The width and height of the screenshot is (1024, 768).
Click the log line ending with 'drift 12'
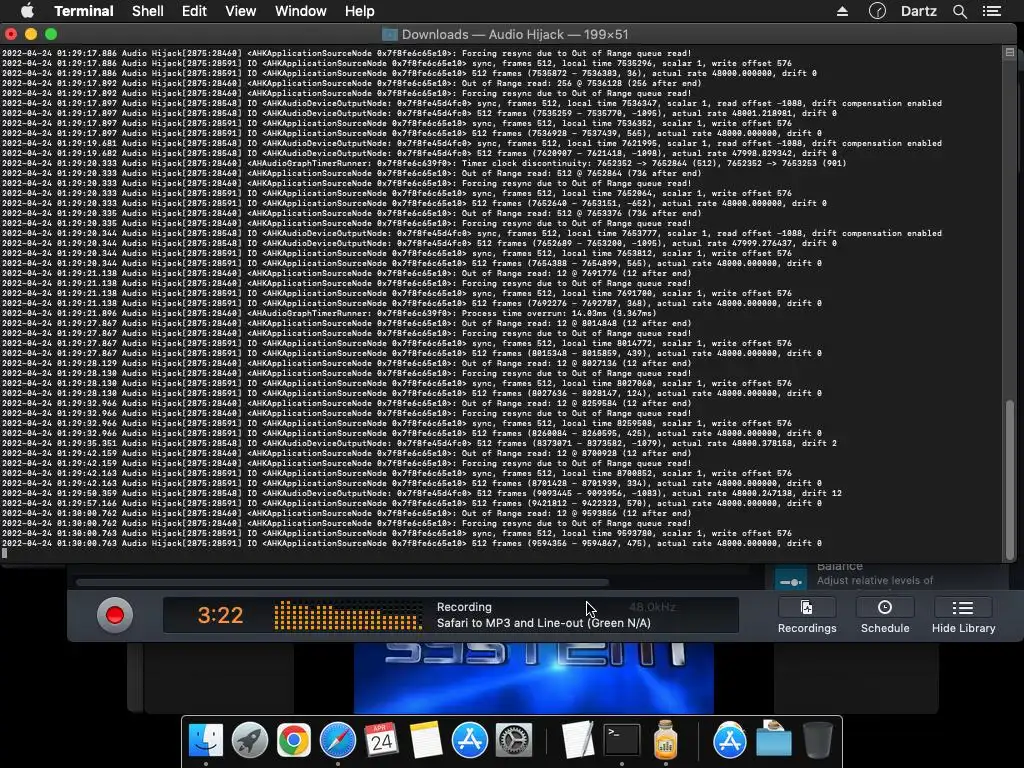[421, 493]
